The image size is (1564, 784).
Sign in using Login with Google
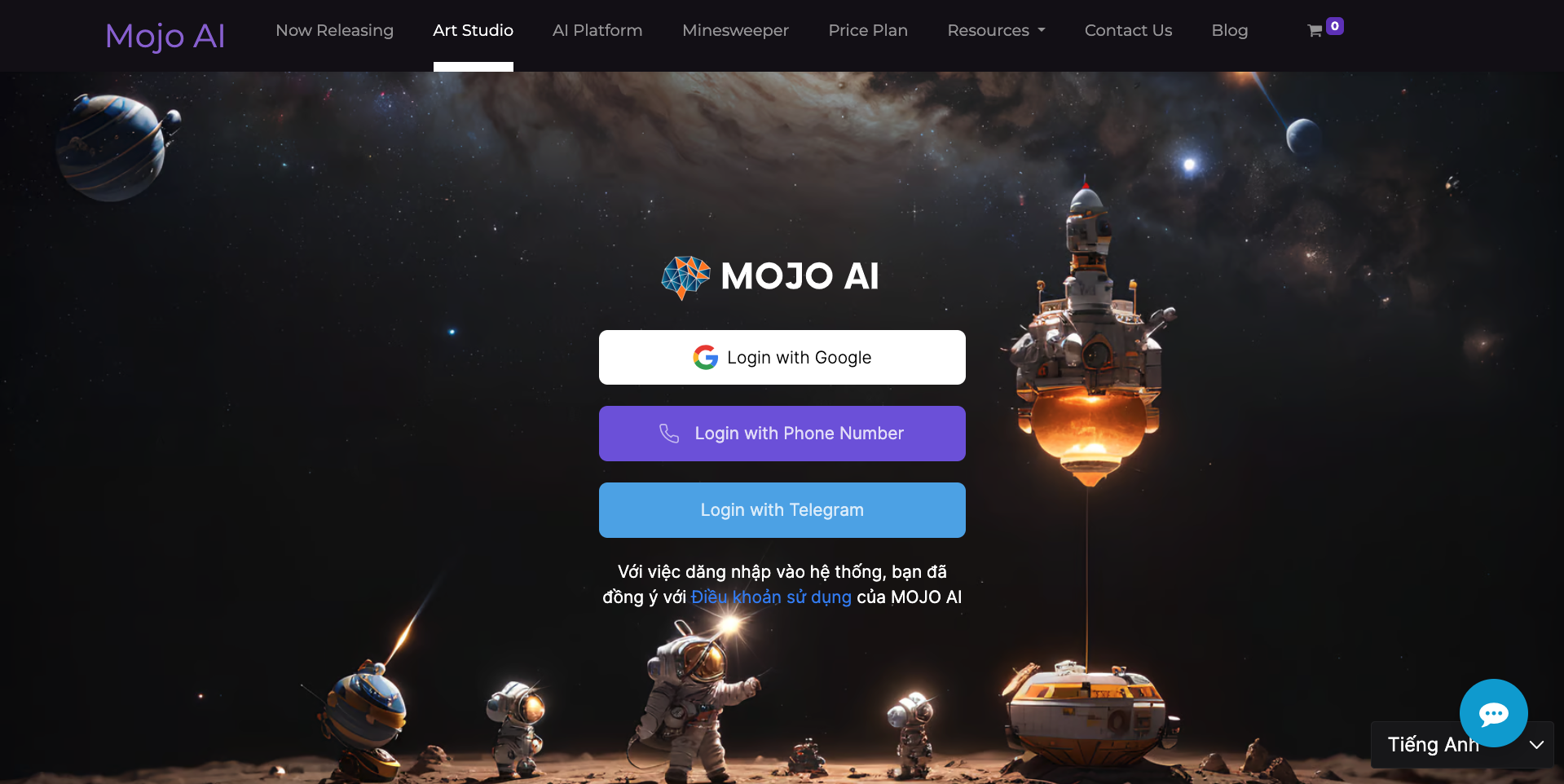[782, 357]
